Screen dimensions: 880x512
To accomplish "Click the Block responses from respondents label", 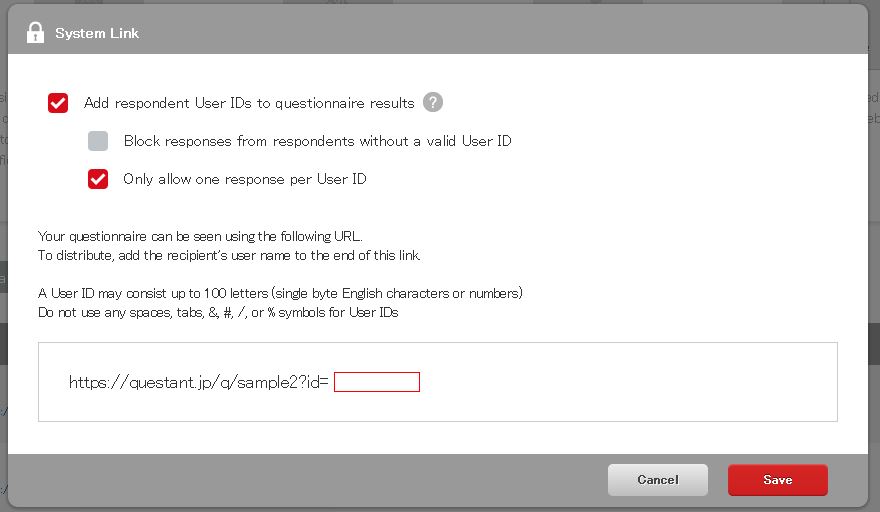I will point(317,141).
